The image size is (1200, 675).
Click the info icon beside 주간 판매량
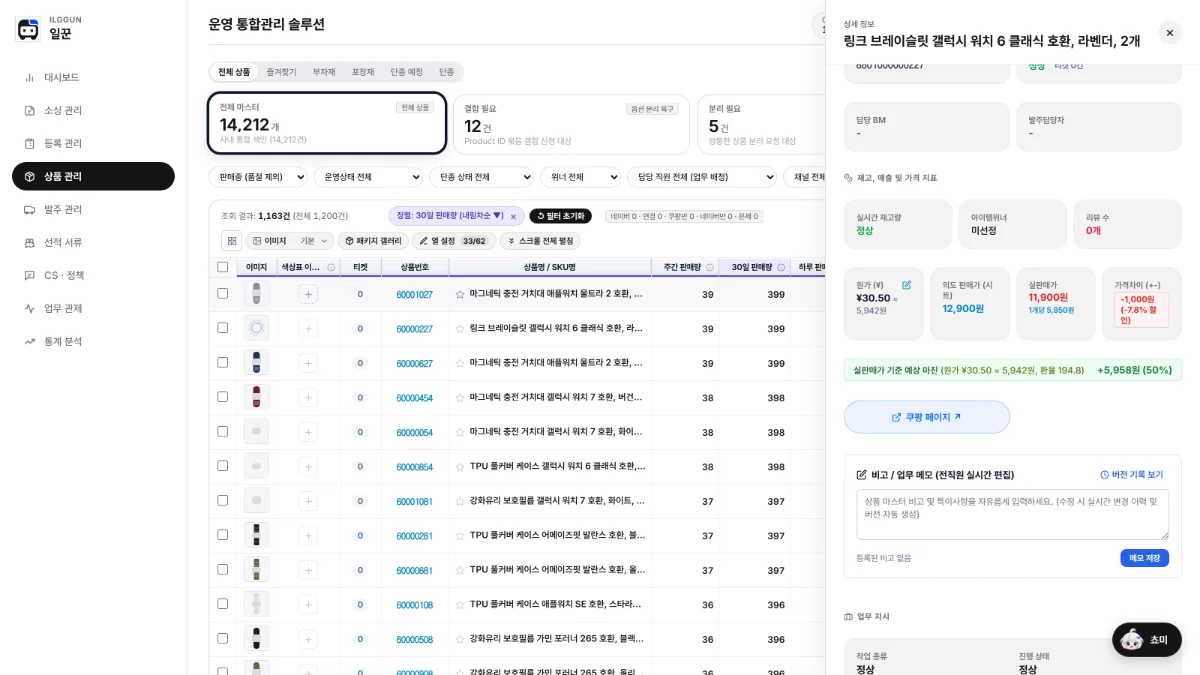tap(710, 267)
